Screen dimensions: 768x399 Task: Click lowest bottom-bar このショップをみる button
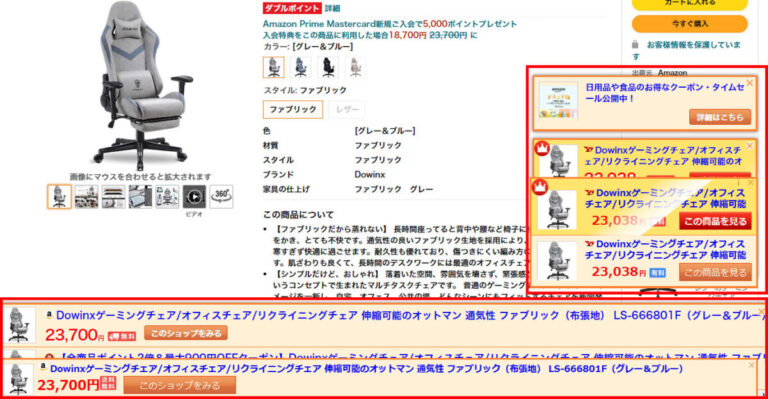tap(180, 385)
